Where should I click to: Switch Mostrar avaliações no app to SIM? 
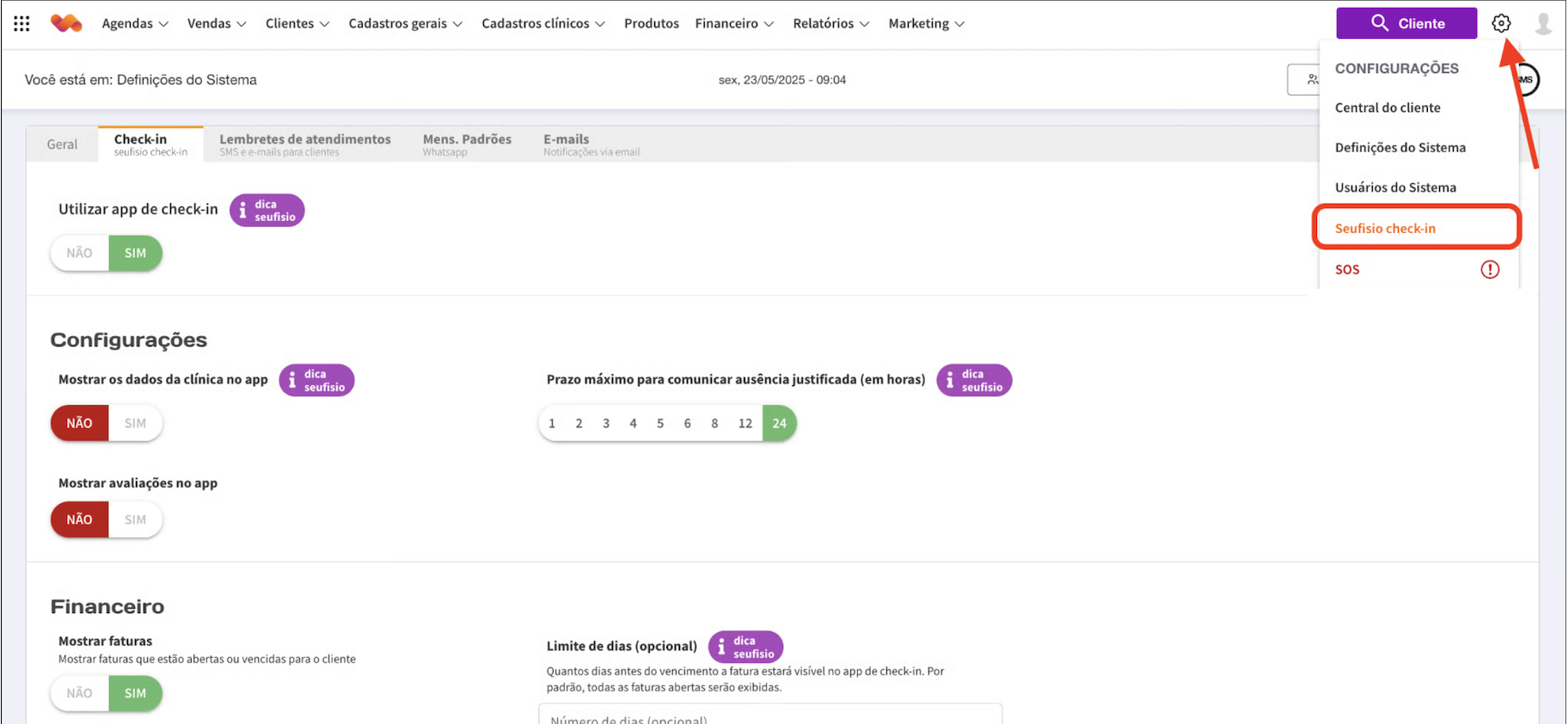135,519
